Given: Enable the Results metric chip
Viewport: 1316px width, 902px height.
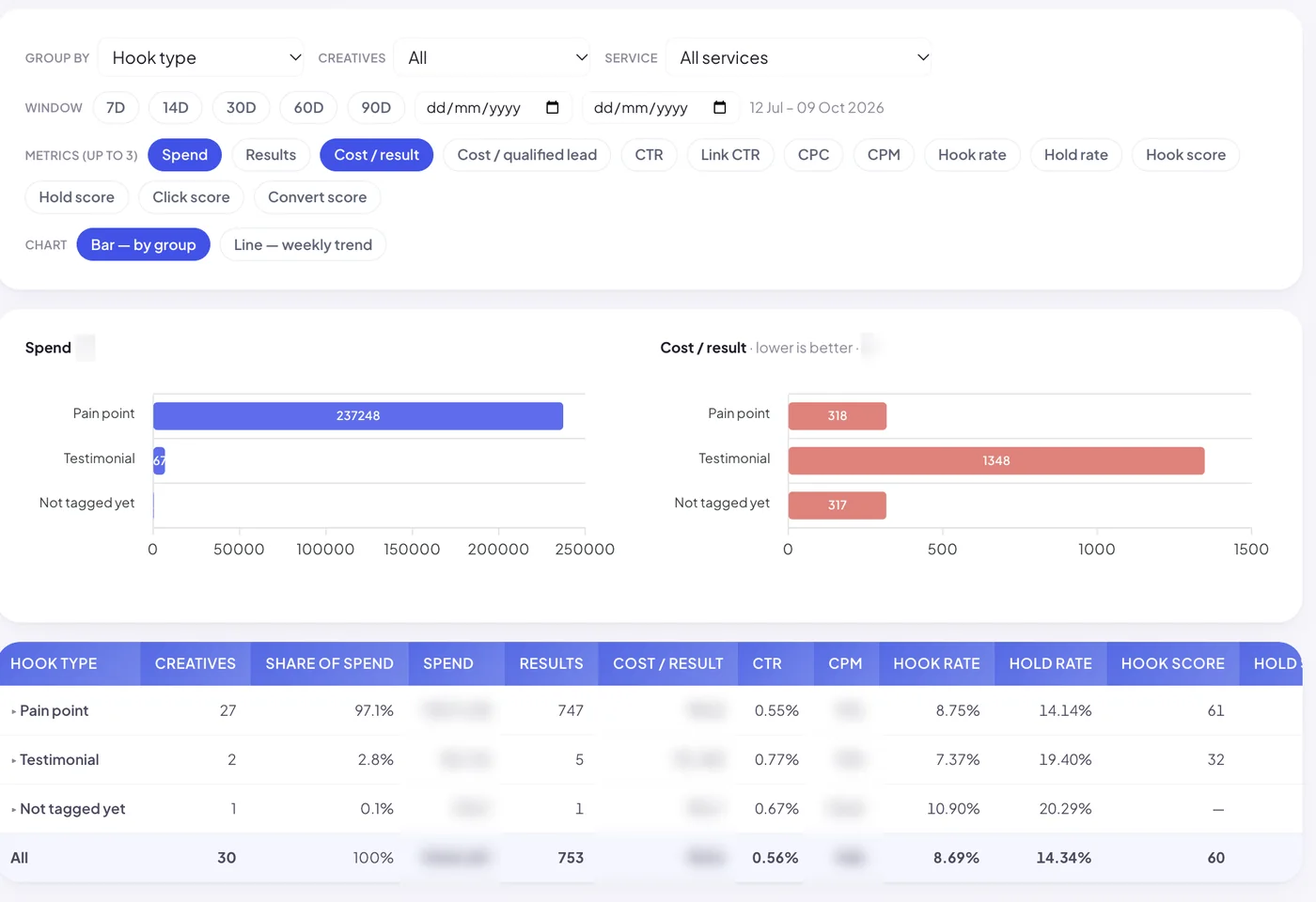Looking at the screenshot, I should (271, 155).
